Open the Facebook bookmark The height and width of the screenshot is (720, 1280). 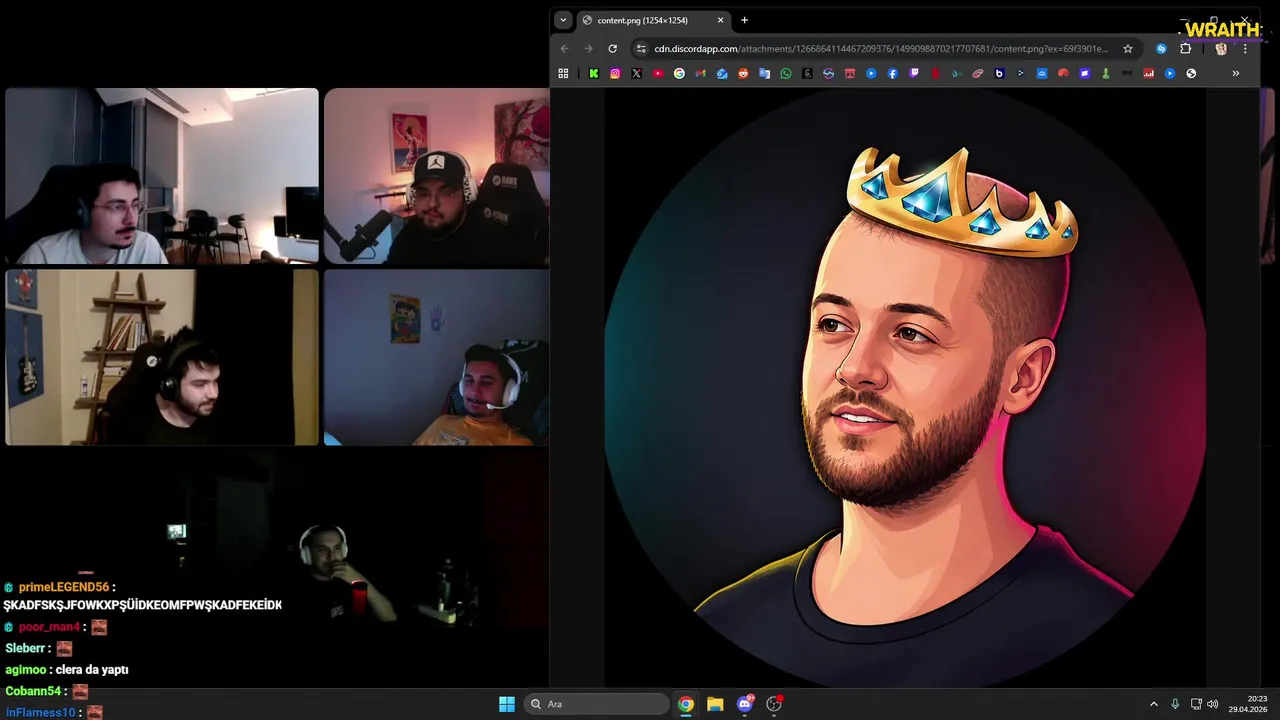pos(893,73)
